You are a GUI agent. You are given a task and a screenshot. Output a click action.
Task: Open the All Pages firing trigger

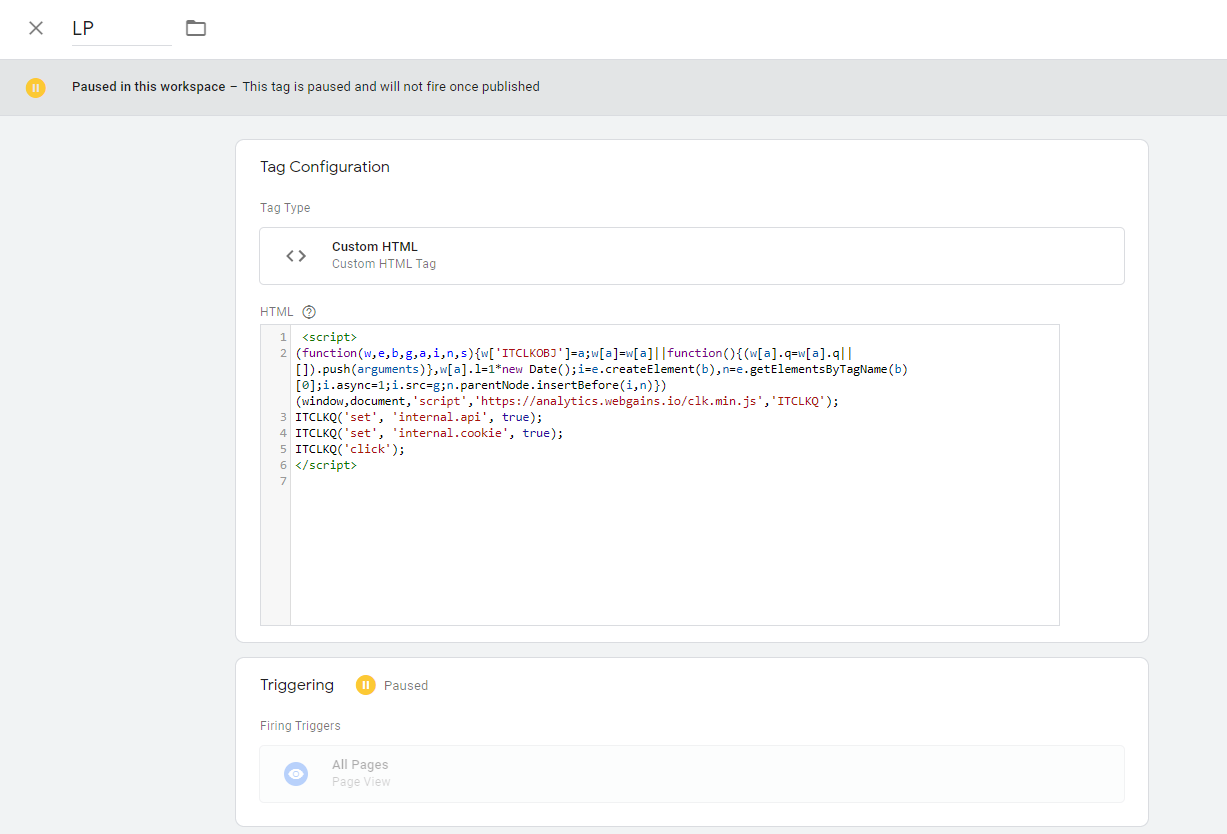pyautogui.click(x=691, y=773)
